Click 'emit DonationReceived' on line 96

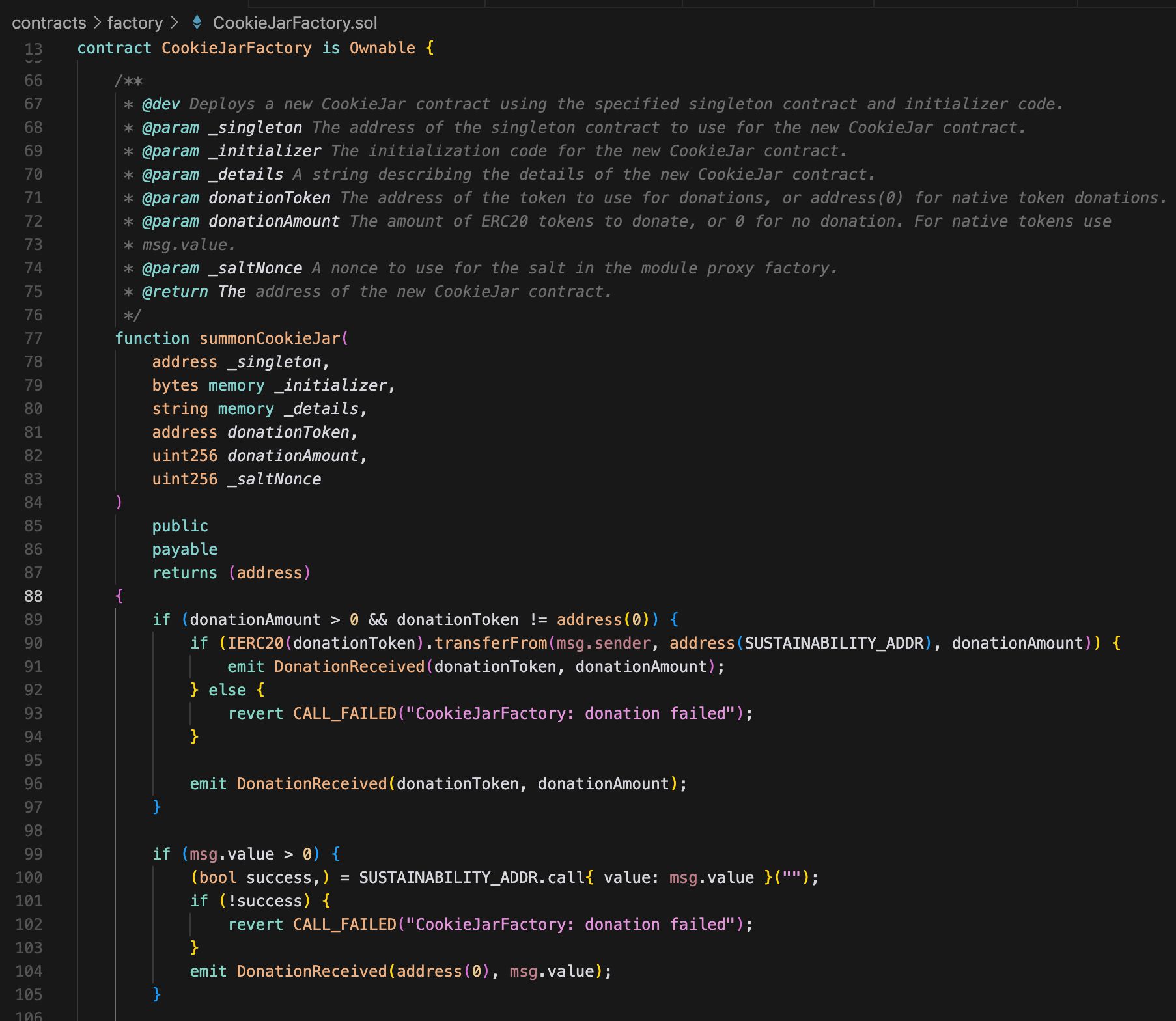tap(288, 783)
